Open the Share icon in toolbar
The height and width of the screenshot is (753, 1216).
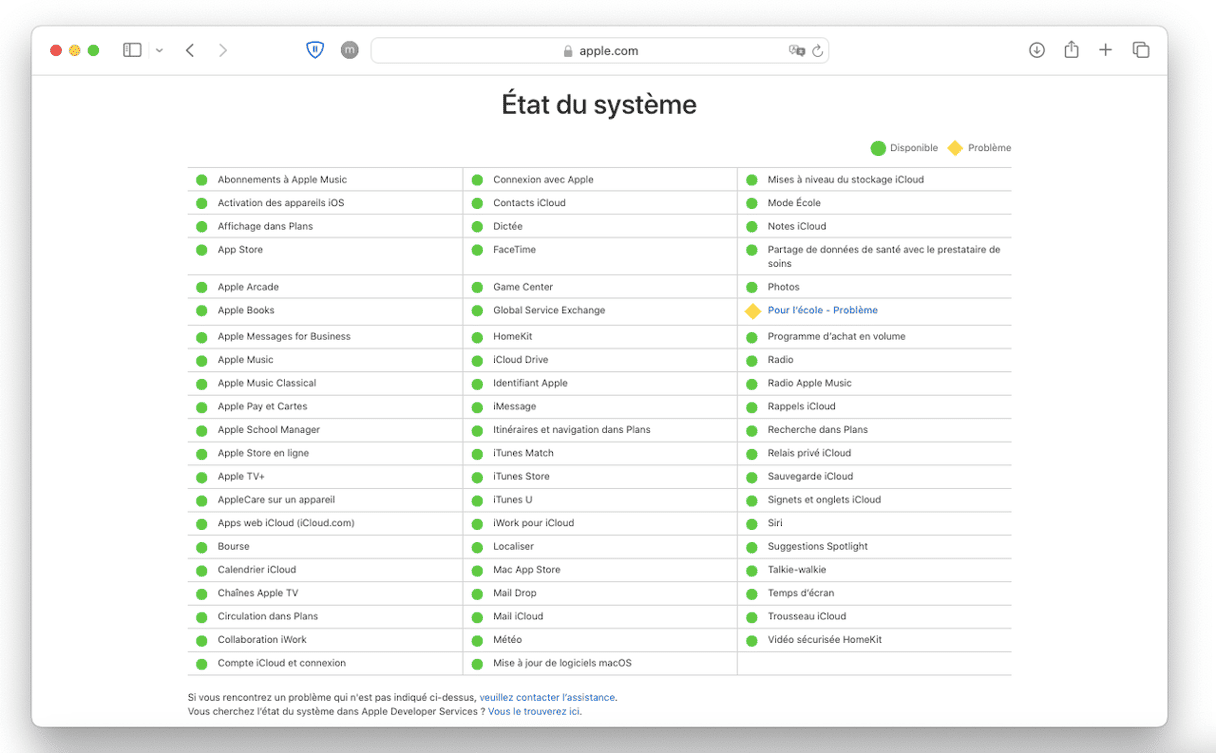click(x=1071, y=50)
